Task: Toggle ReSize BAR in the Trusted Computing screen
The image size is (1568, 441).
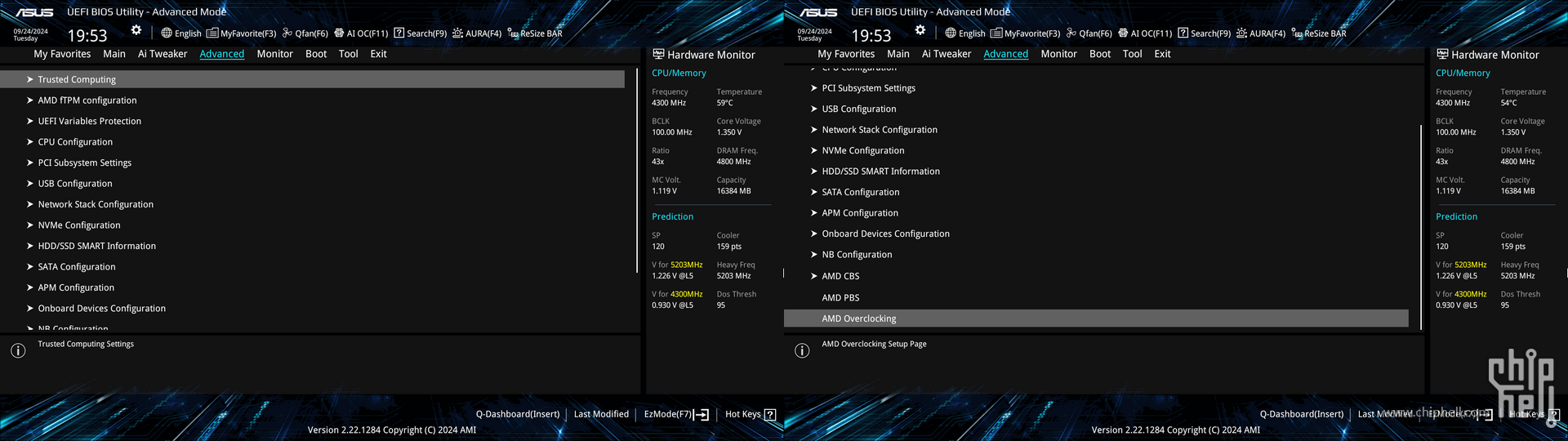Action: [x=535, y=33]
